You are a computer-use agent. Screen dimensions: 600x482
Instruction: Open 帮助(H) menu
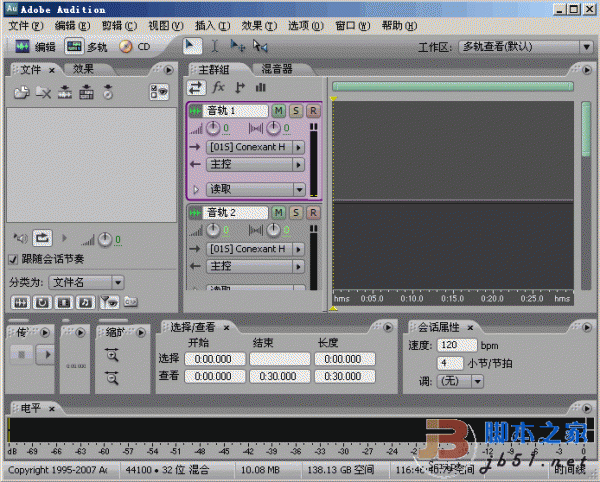[x=399, y=26]
